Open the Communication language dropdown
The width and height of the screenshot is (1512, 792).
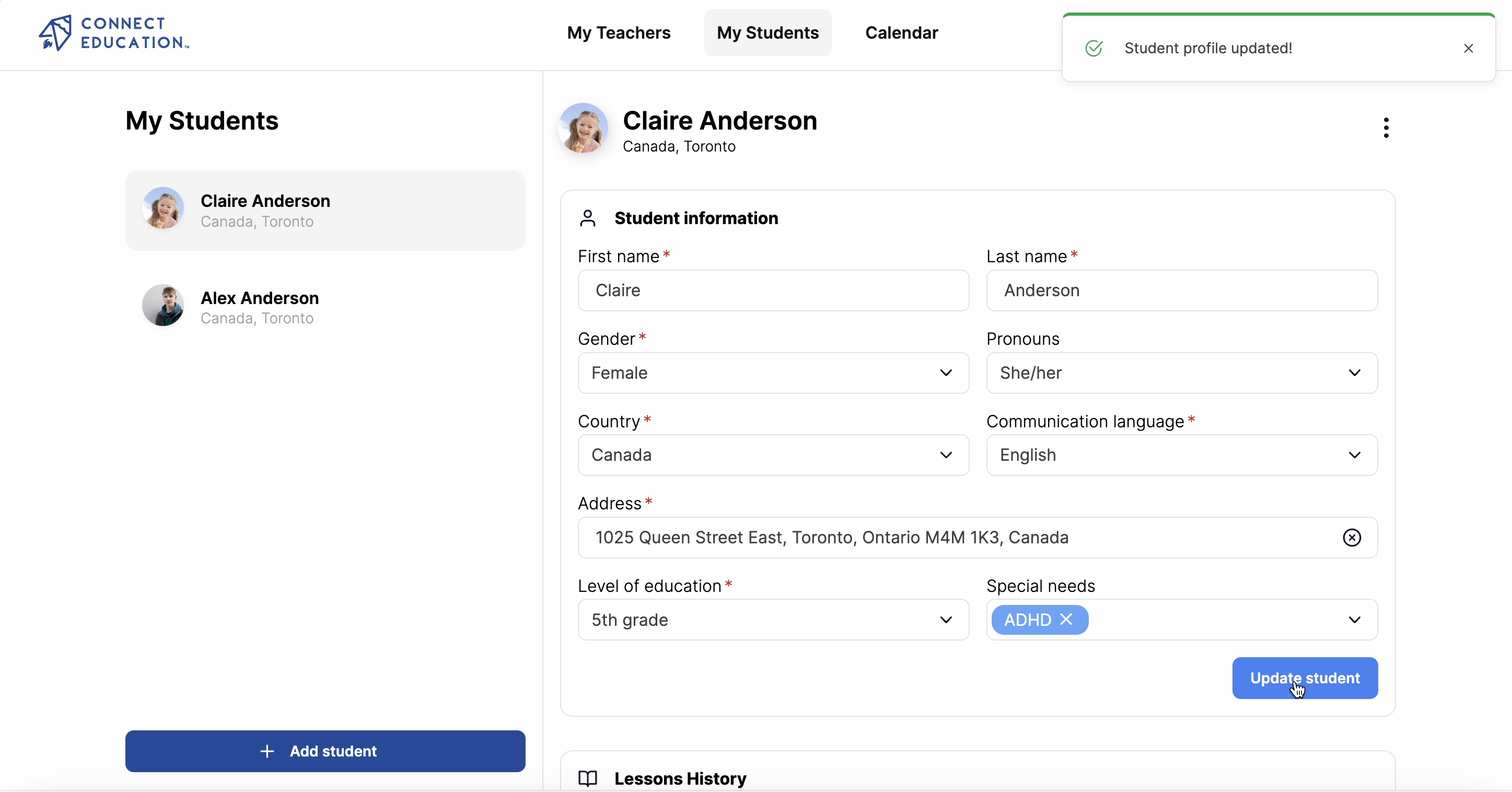click(x=1181, y=455)
